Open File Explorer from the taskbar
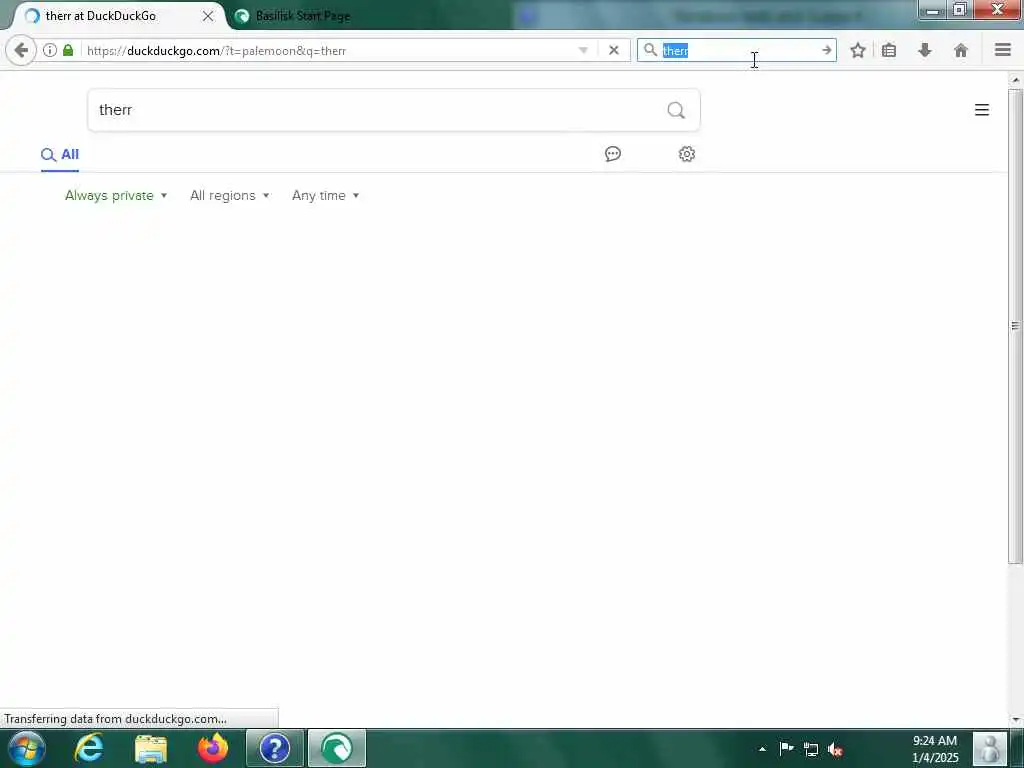The image size is (1024, 768). point(151,748)
